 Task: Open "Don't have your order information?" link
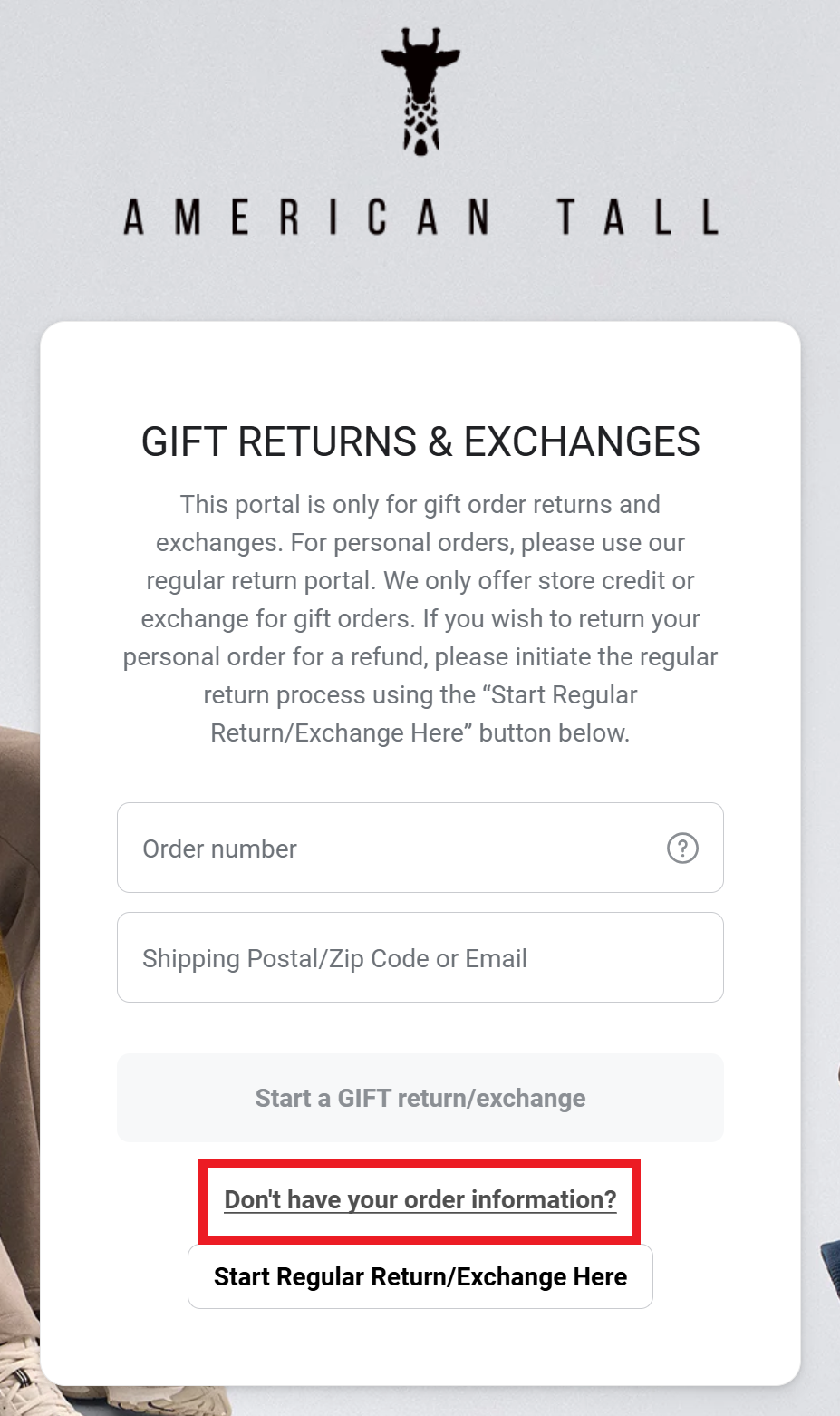pyautogui.click(x=420, y=1199)
